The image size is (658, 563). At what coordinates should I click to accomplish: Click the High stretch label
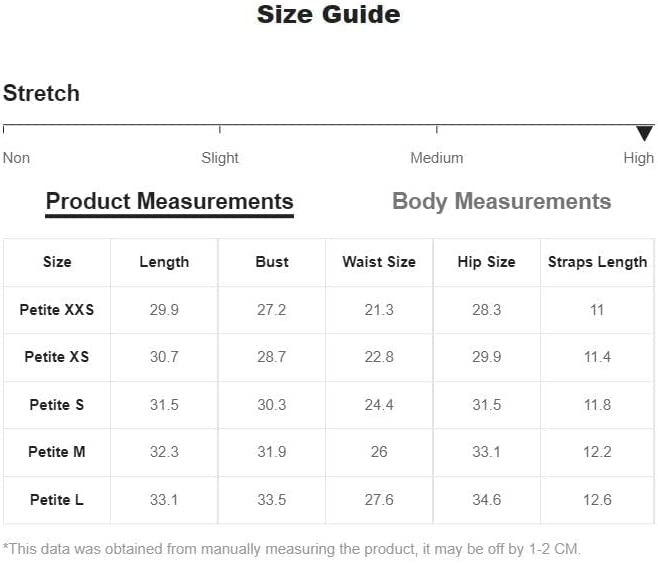tap(638, 158)
